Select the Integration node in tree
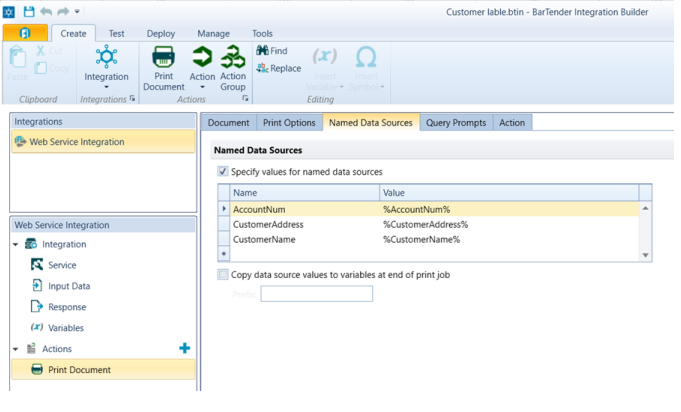Screen dimensions: 681x412 coord(64,244)
